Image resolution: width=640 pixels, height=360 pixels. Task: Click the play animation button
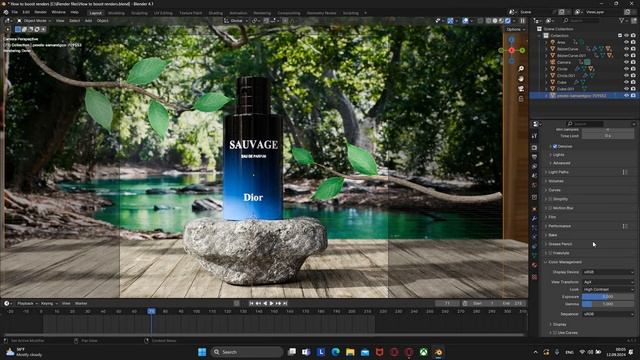coord(271,303)
